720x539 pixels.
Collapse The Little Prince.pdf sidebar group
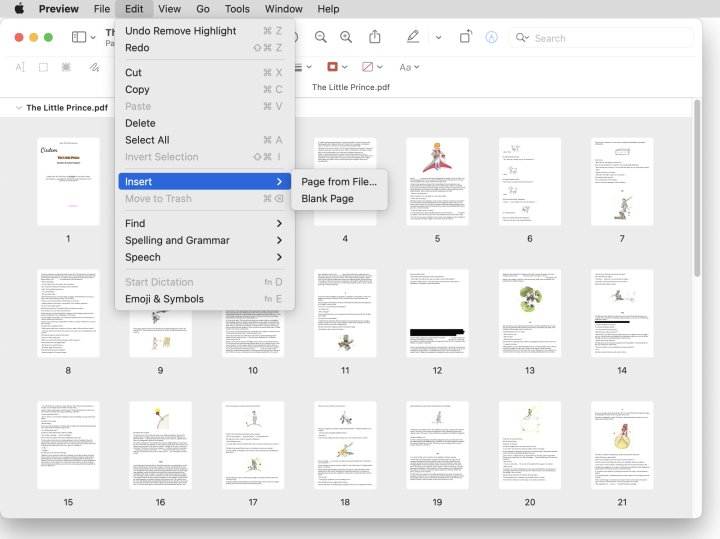[x=19, y=107]
